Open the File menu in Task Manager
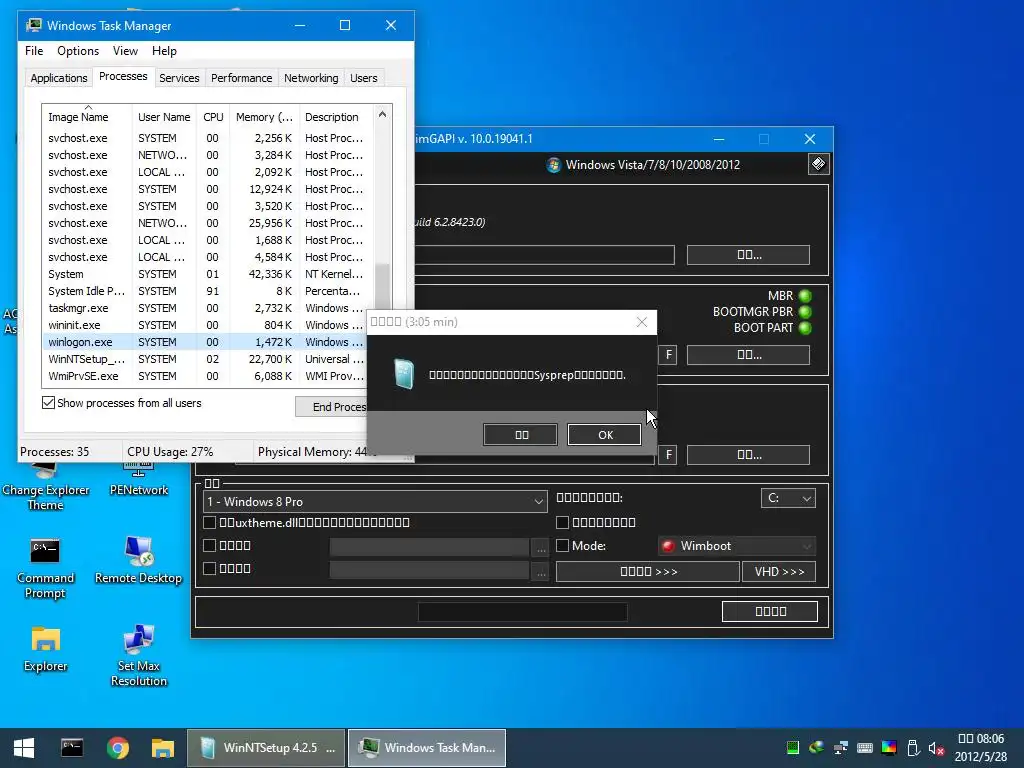Screen dimensions: 1024x768 (34, 51)
